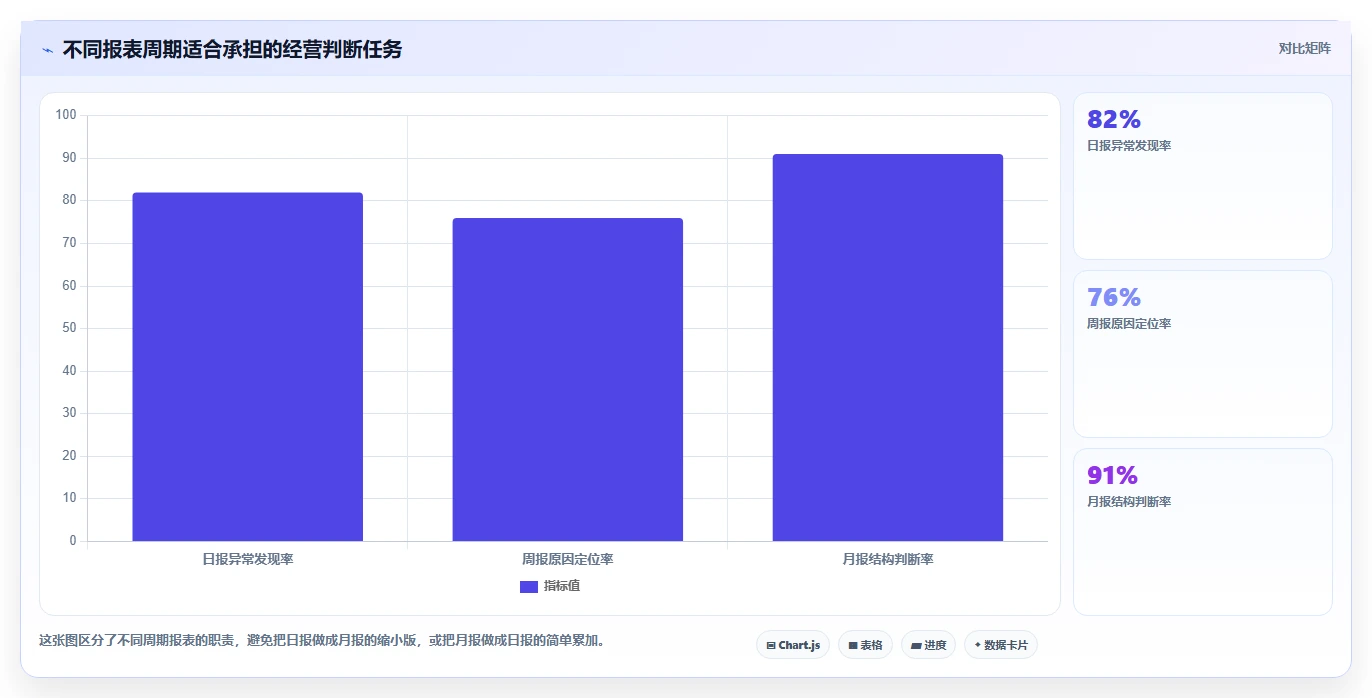The image size is (1372, 698).
Task: Click the 表格 tag
Action: click(865, 645)
